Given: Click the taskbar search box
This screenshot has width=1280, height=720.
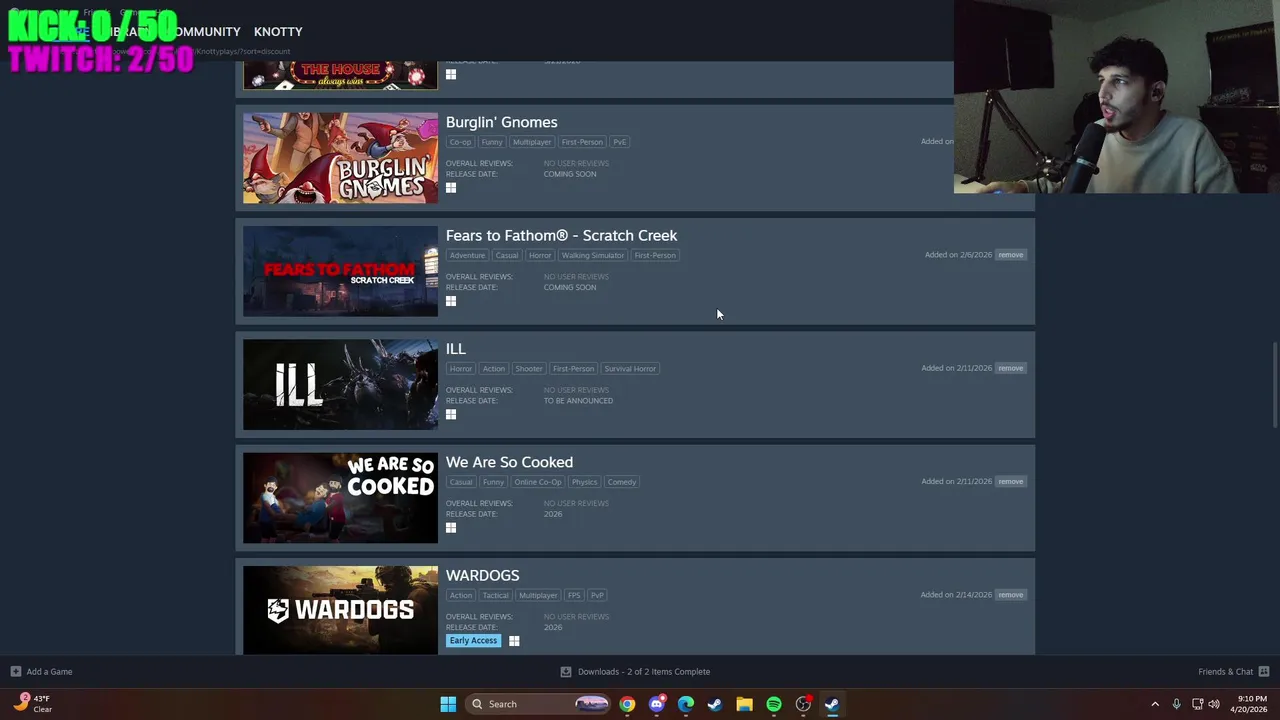Looking at the screenshot, I should pyautogui.click(x=539, y=704).
